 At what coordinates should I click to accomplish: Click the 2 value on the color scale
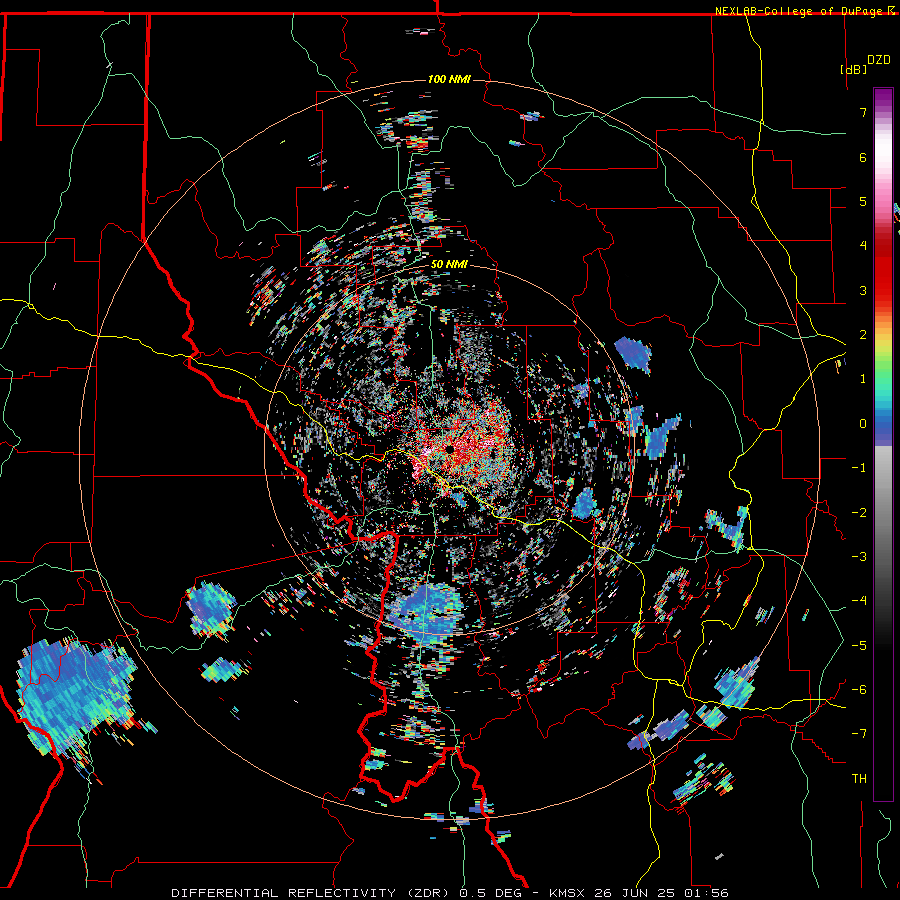[x=863, y=335]
